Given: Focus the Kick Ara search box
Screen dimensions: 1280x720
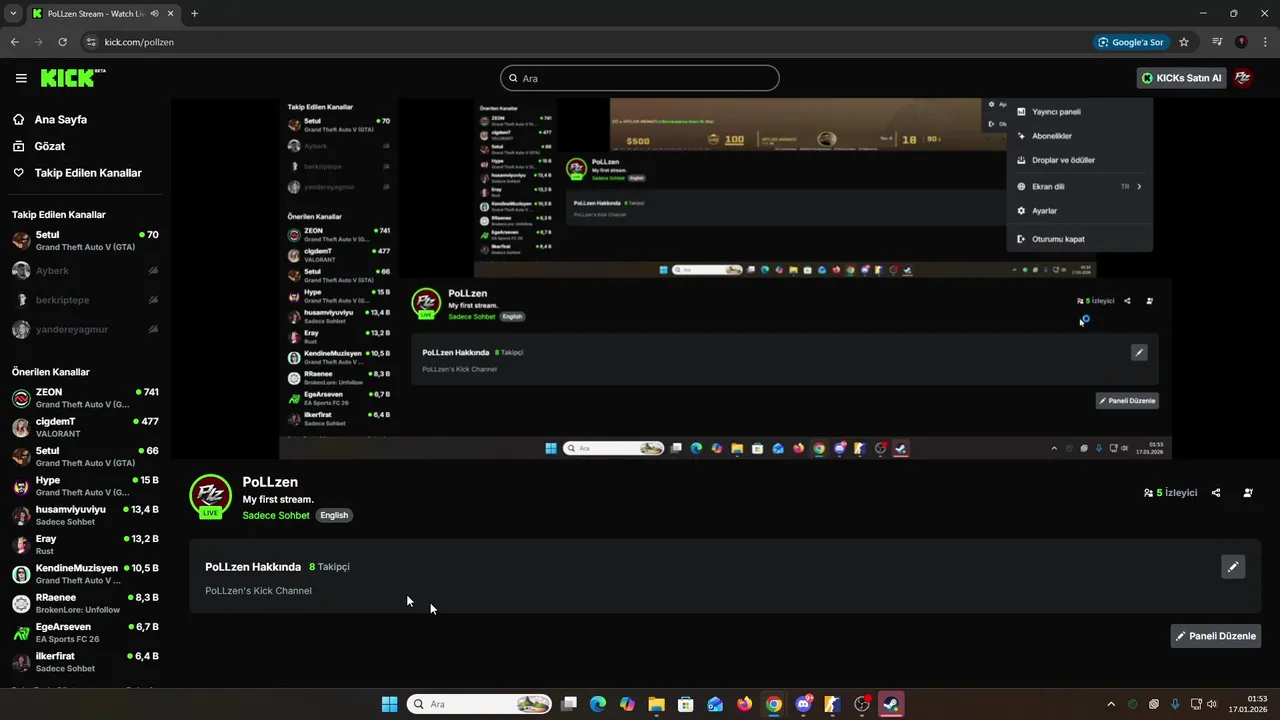Looking at the screenshot, I should click(640, 78).
